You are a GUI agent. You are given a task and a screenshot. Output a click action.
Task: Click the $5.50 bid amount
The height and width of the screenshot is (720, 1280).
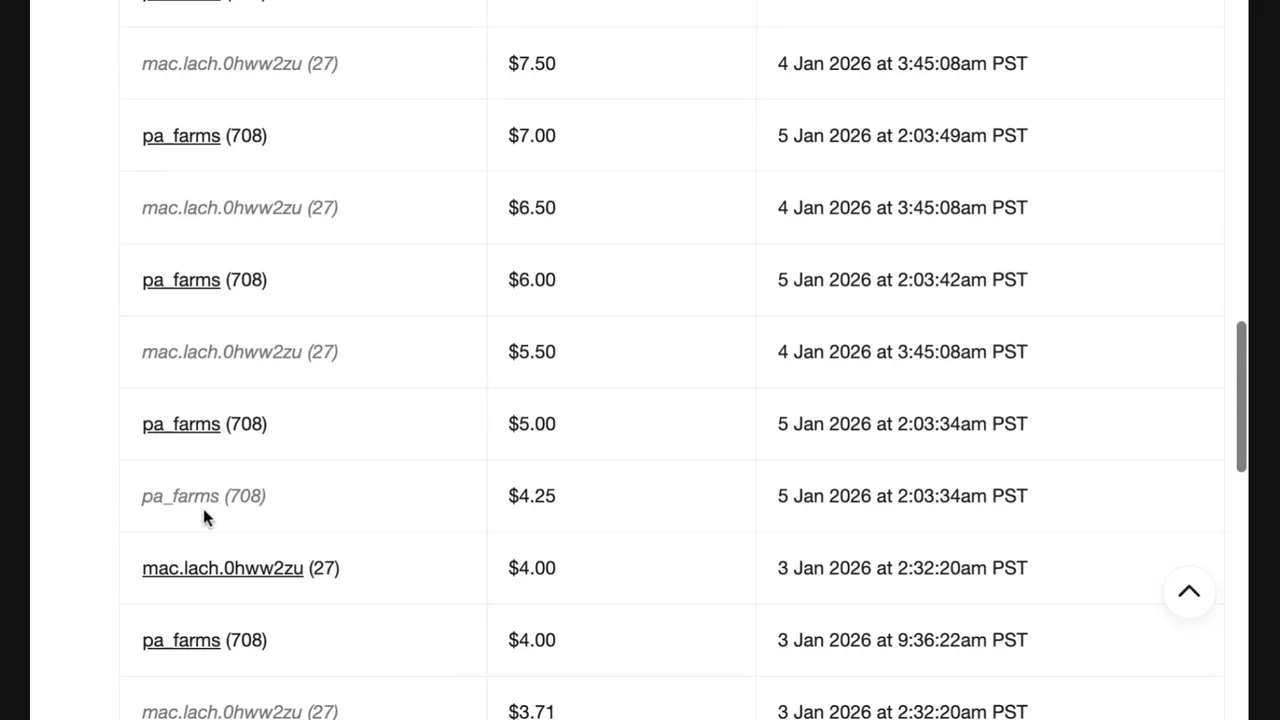[x=532, y=352]
